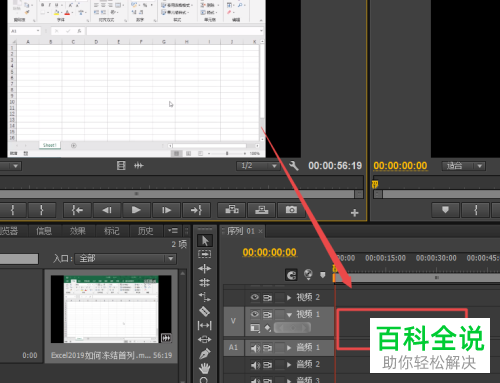This screenshot has height=383, width=500.
Task: Open the source monitor button editor plus
Action: (x=355, y=213)
